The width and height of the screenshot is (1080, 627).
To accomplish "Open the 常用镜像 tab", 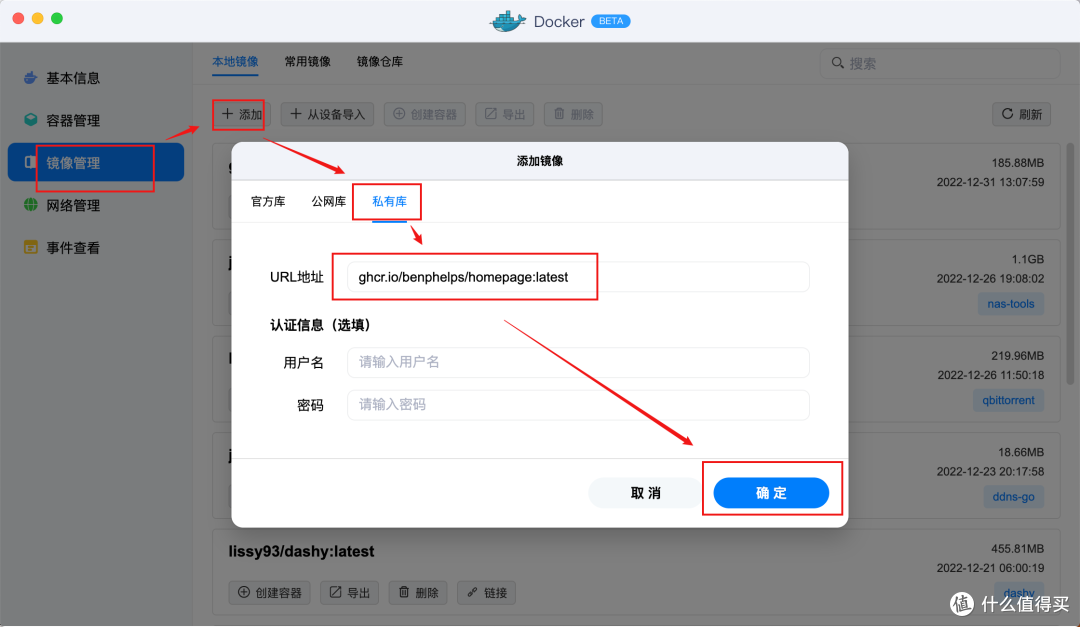I will (x=307, y=61).
